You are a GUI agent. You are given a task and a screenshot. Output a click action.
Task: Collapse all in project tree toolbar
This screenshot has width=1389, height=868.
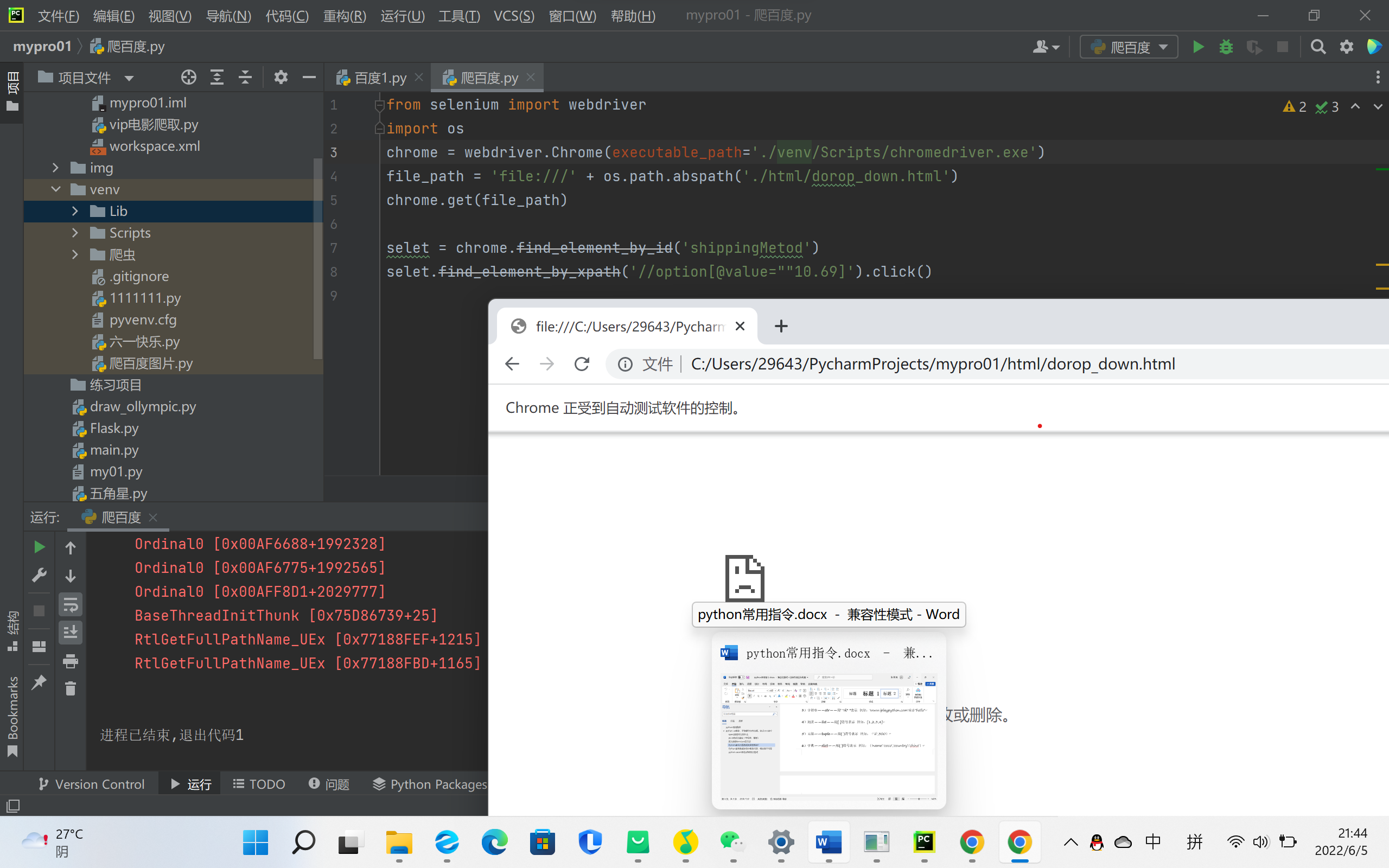245,77
